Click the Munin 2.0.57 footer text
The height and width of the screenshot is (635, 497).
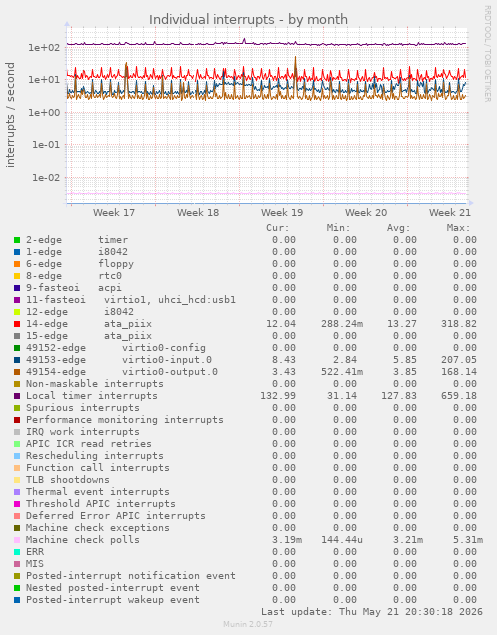[x=248, y=624]
